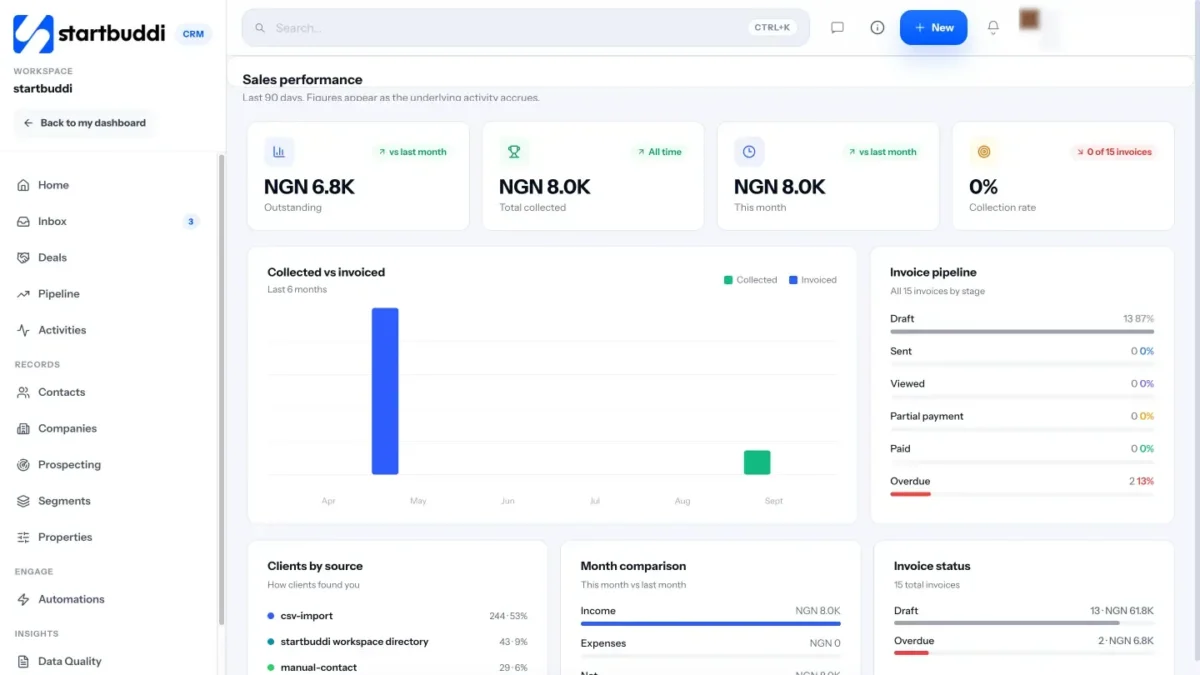Click the All time badge
The width and height of the screenshot is (1200, 675).
658,152
